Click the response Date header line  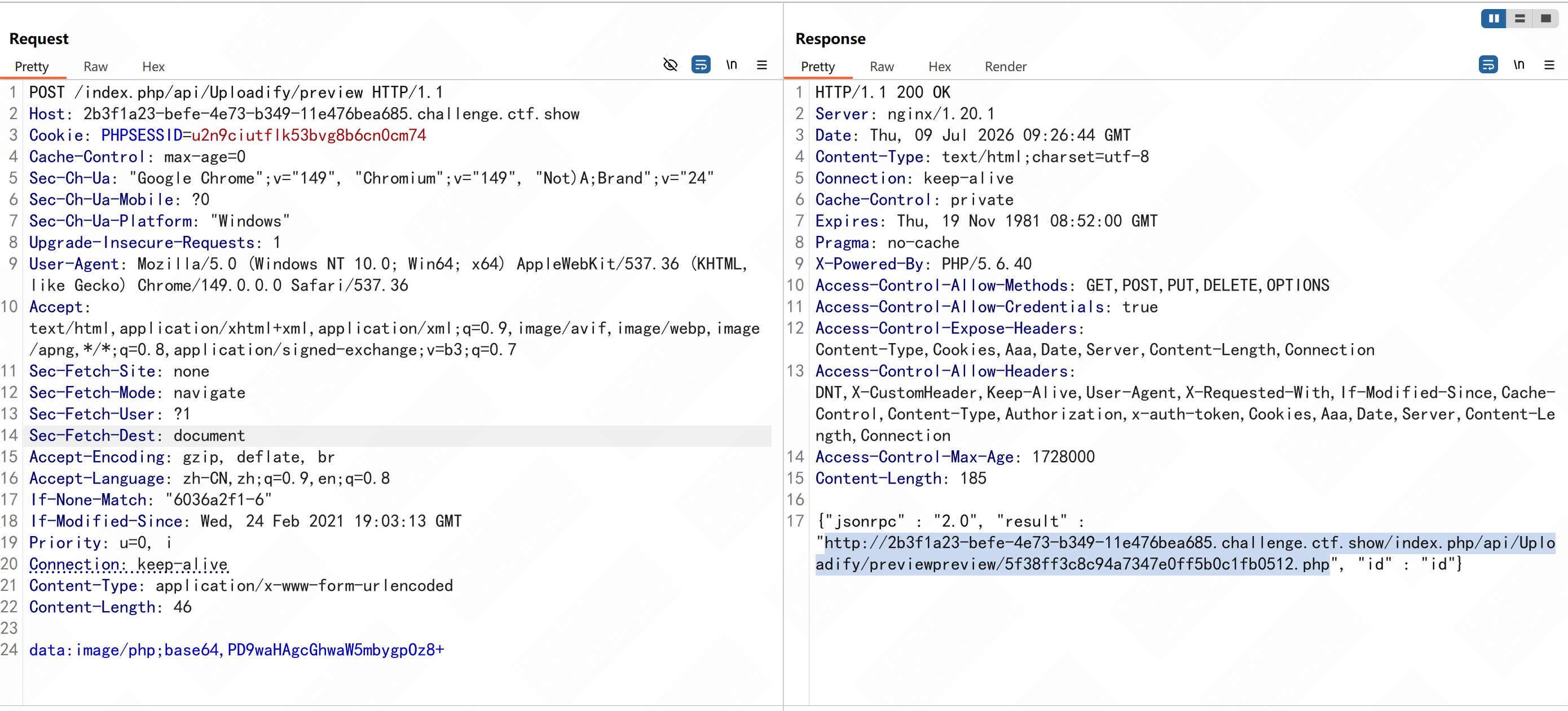coord(973,135)
